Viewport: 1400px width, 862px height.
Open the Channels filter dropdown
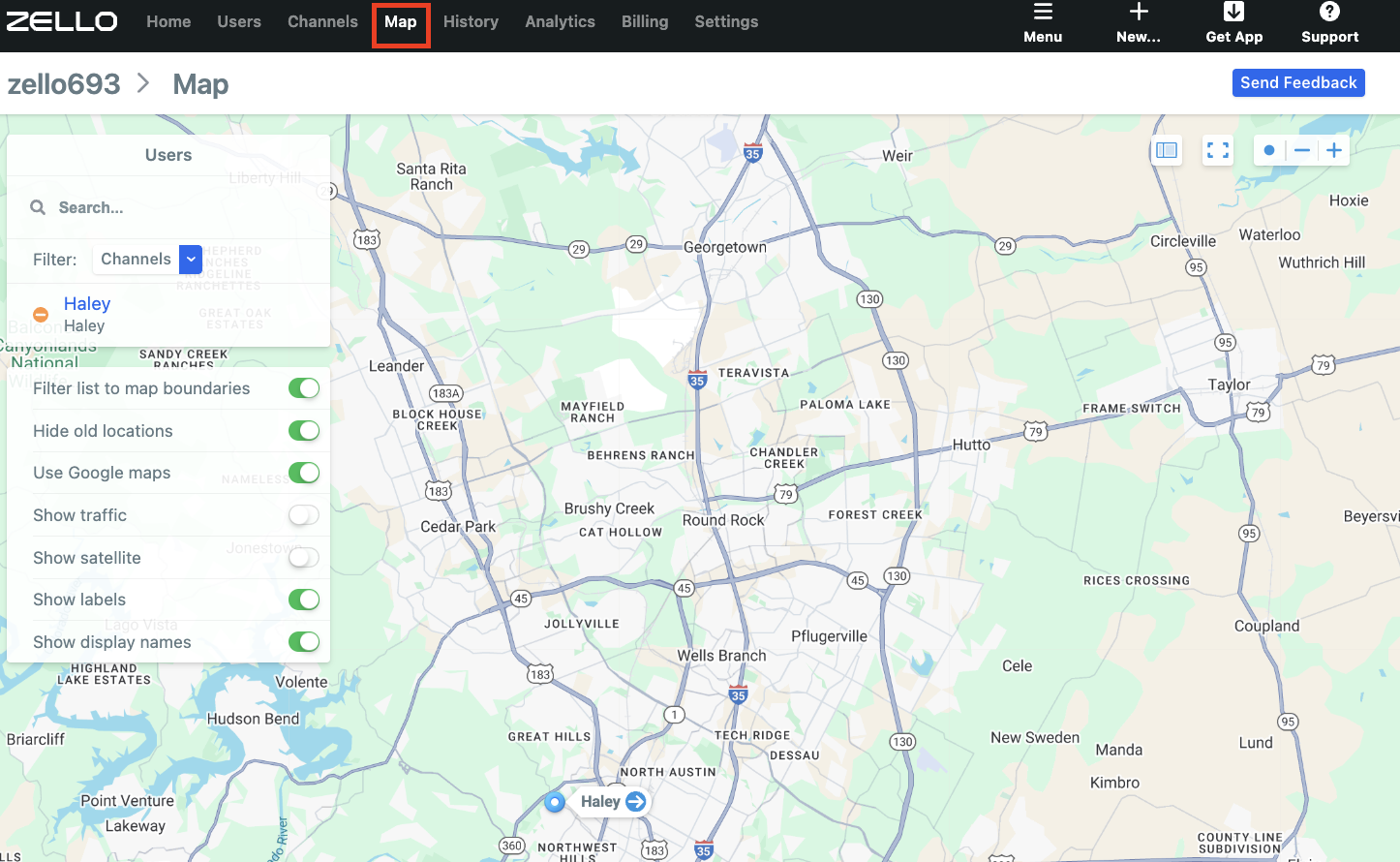click(x=147, y=260)
